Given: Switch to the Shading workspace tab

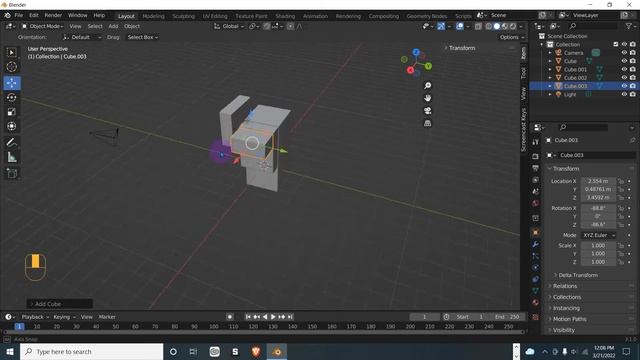Looking at the screenshot, I should point(285,16).
